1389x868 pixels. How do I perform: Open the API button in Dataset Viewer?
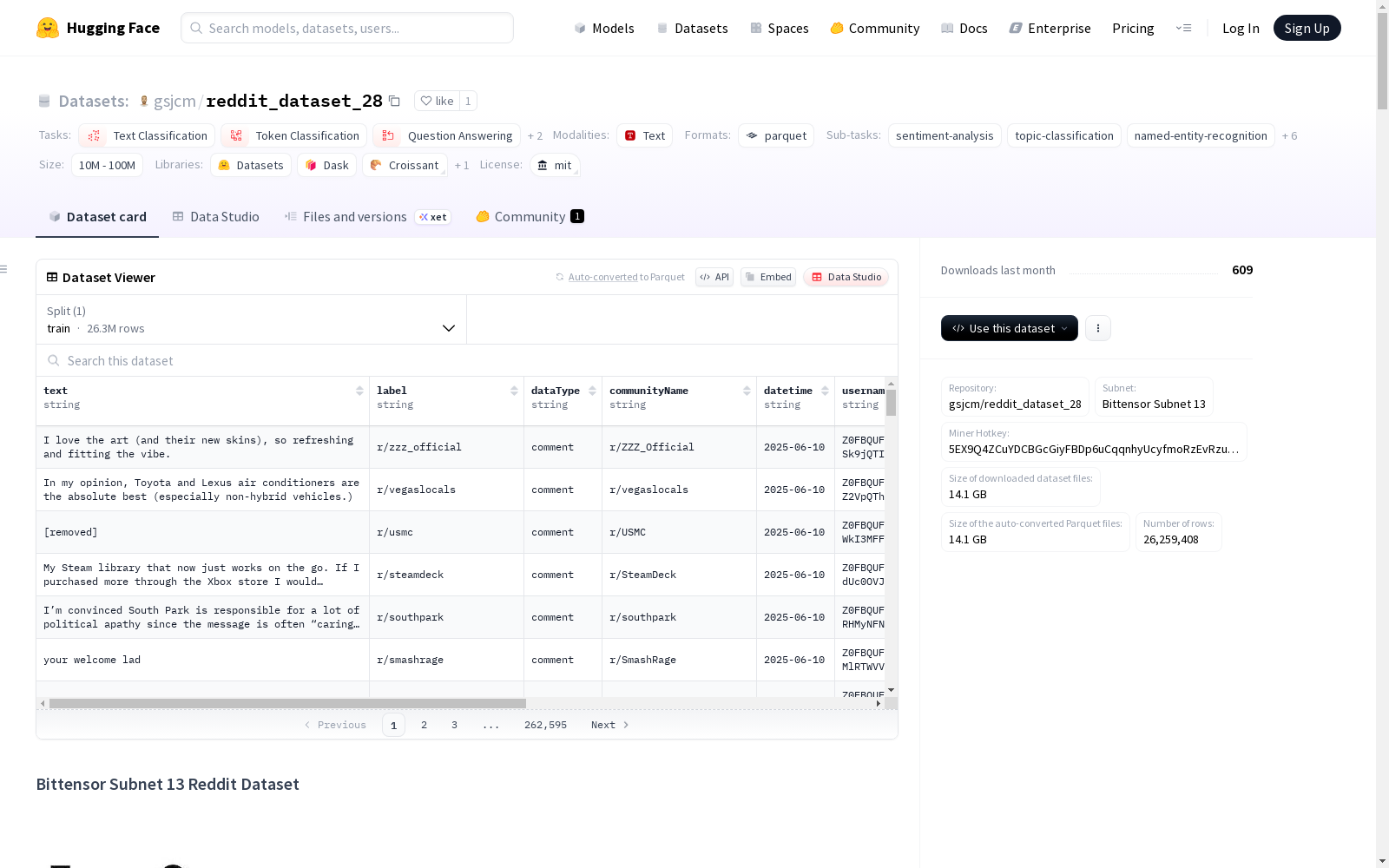click(x=714, y=277)
